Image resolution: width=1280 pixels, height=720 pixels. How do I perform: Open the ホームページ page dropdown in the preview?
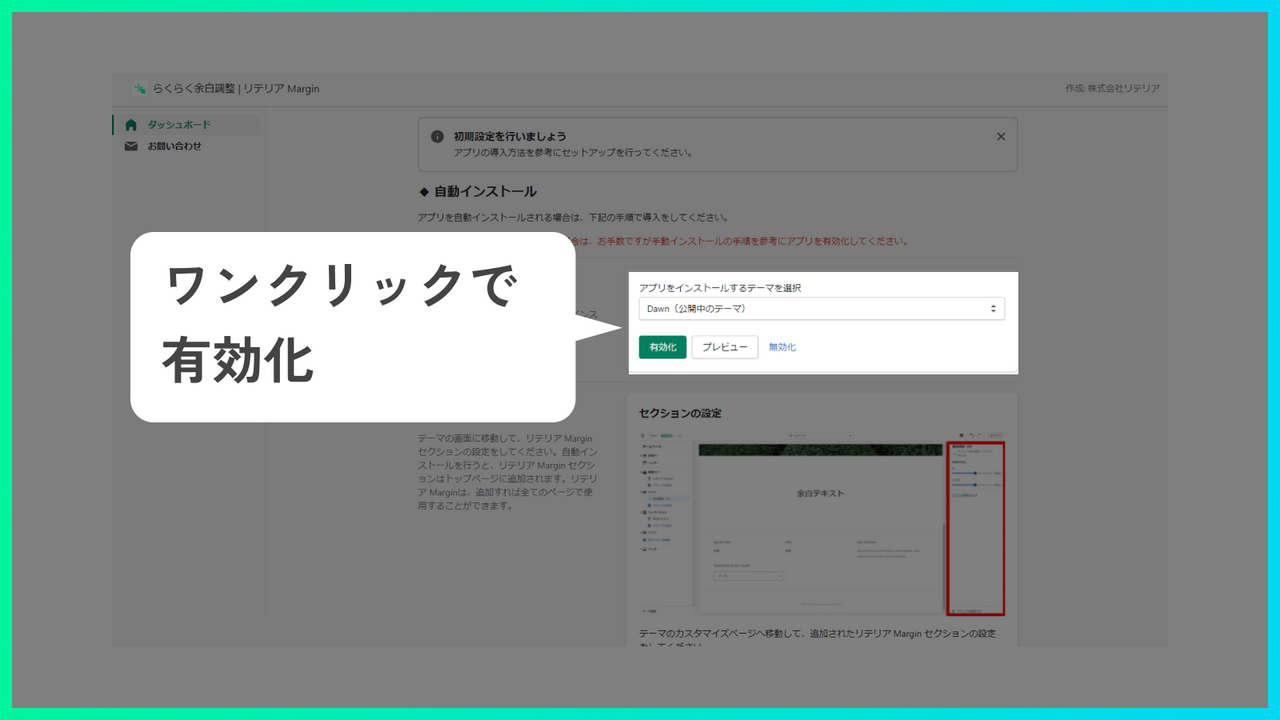click(x=820, y=435)
